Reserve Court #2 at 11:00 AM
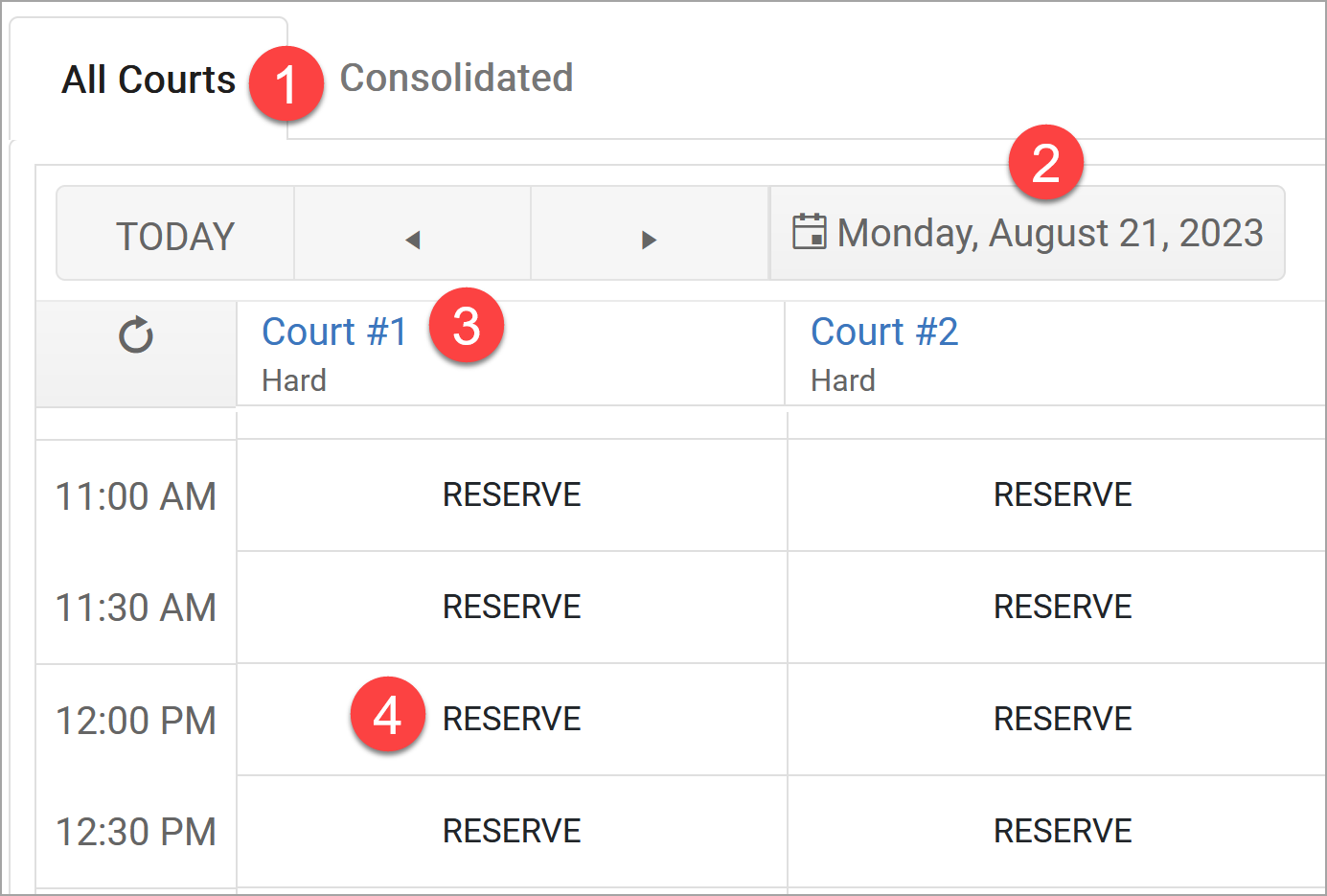Image resolution: width=1327 pixels, height=896 pixels. [1063, 494]
